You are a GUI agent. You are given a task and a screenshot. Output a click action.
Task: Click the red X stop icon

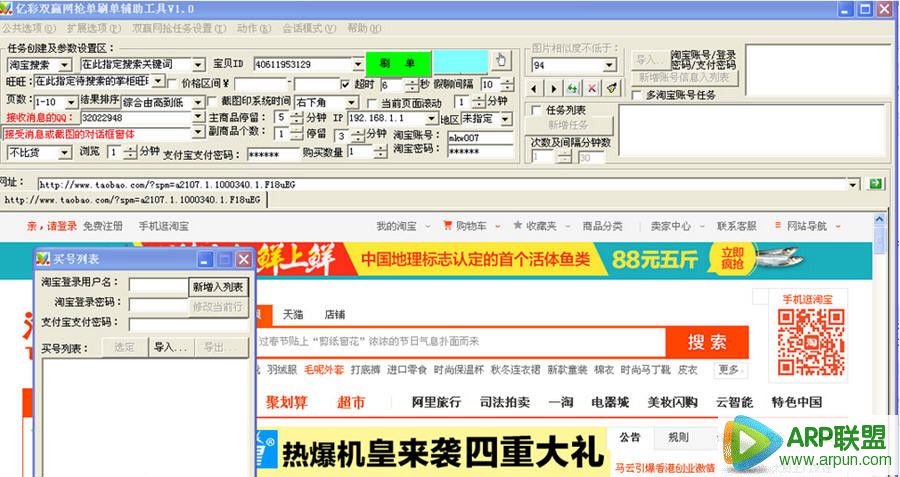point(592,88)
